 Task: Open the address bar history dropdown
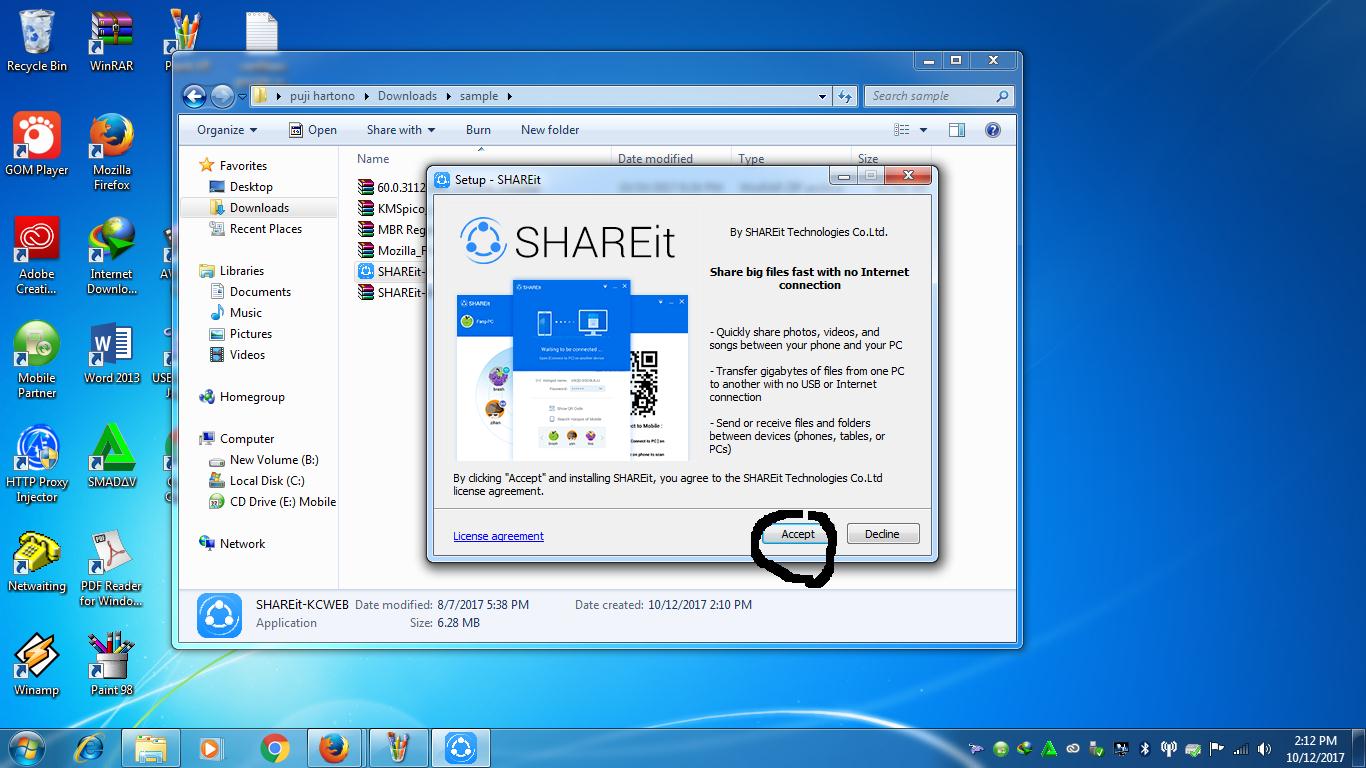point(822,97)
